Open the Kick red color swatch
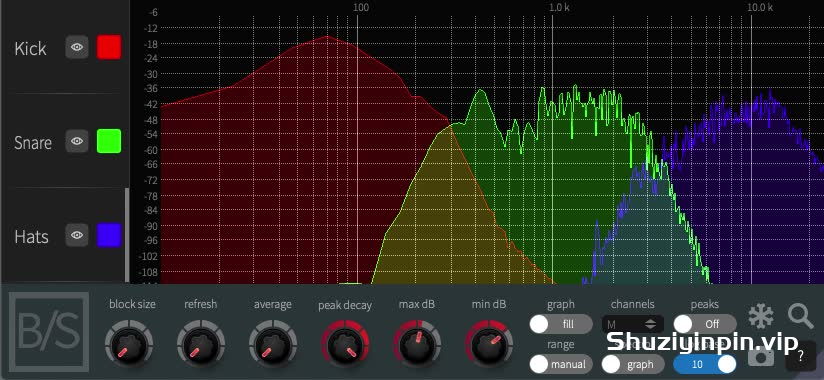Screen dimensions: 824x380 109,47
